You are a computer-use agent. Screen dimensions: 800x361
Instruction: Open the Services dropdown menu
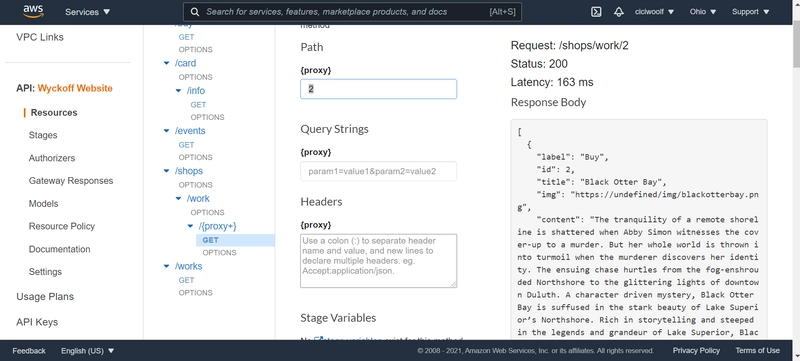coord(87,12)
